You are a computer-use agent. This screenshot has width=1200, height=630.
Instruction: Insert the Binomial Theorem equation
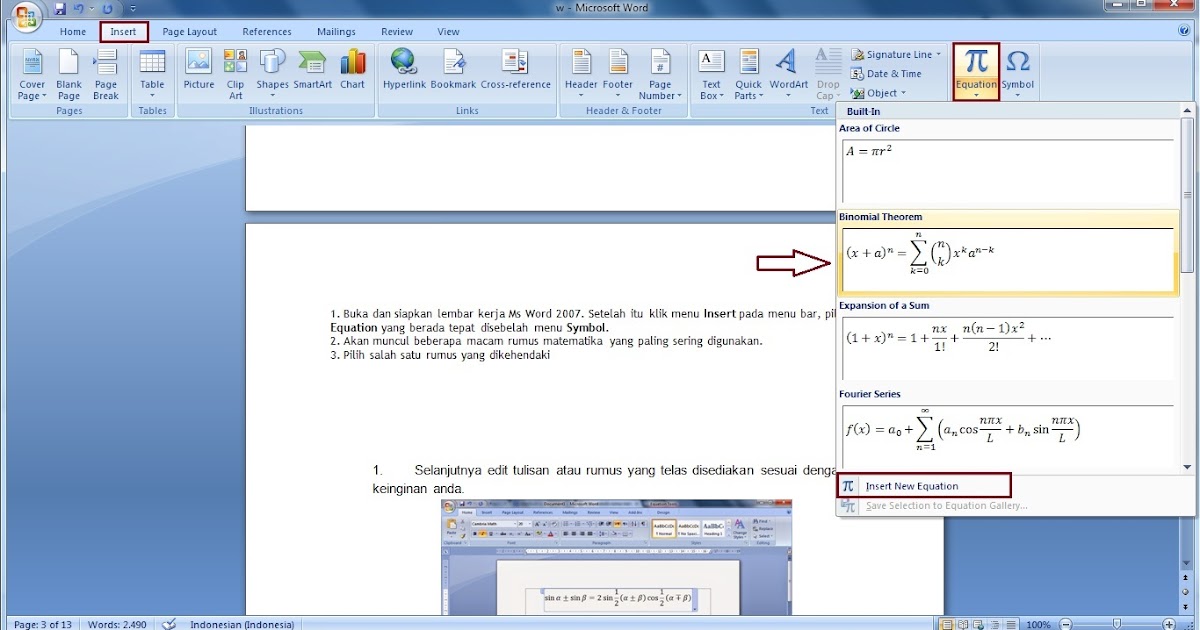click(1008, 255)
